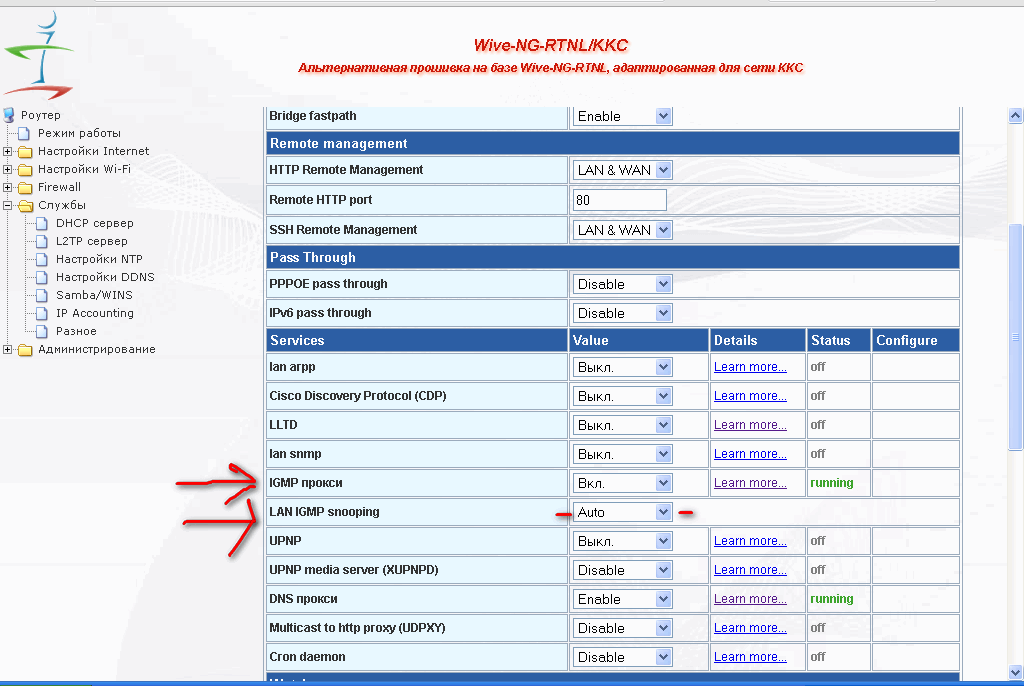Open the Разное page in the tree
The image size is (1024, 686).
click(76, 331)
